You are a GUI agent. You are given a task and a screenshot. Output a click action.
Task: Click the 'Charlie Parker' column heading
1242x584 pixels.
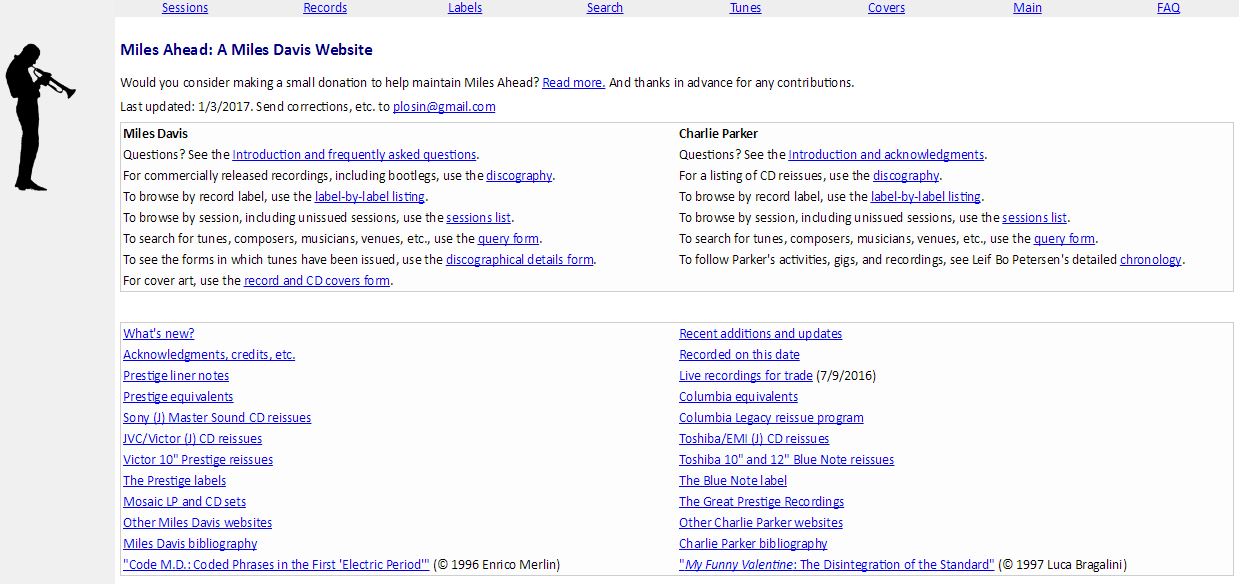pyautogui.click(x=718, y=134)
